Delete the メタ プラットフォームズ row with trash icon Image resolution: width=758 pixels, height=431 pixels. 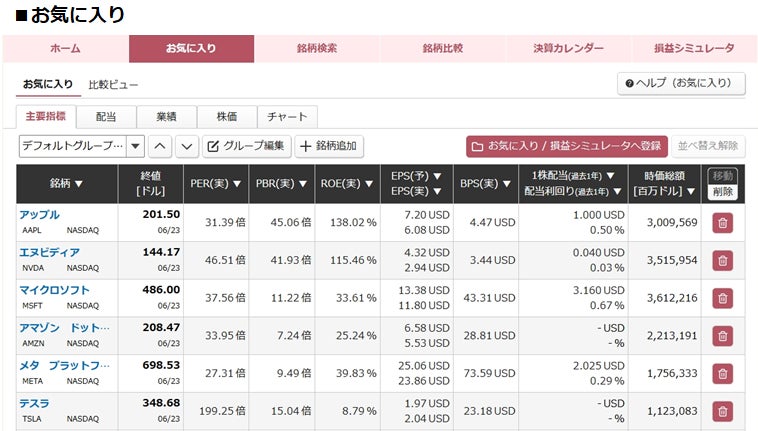722,374
